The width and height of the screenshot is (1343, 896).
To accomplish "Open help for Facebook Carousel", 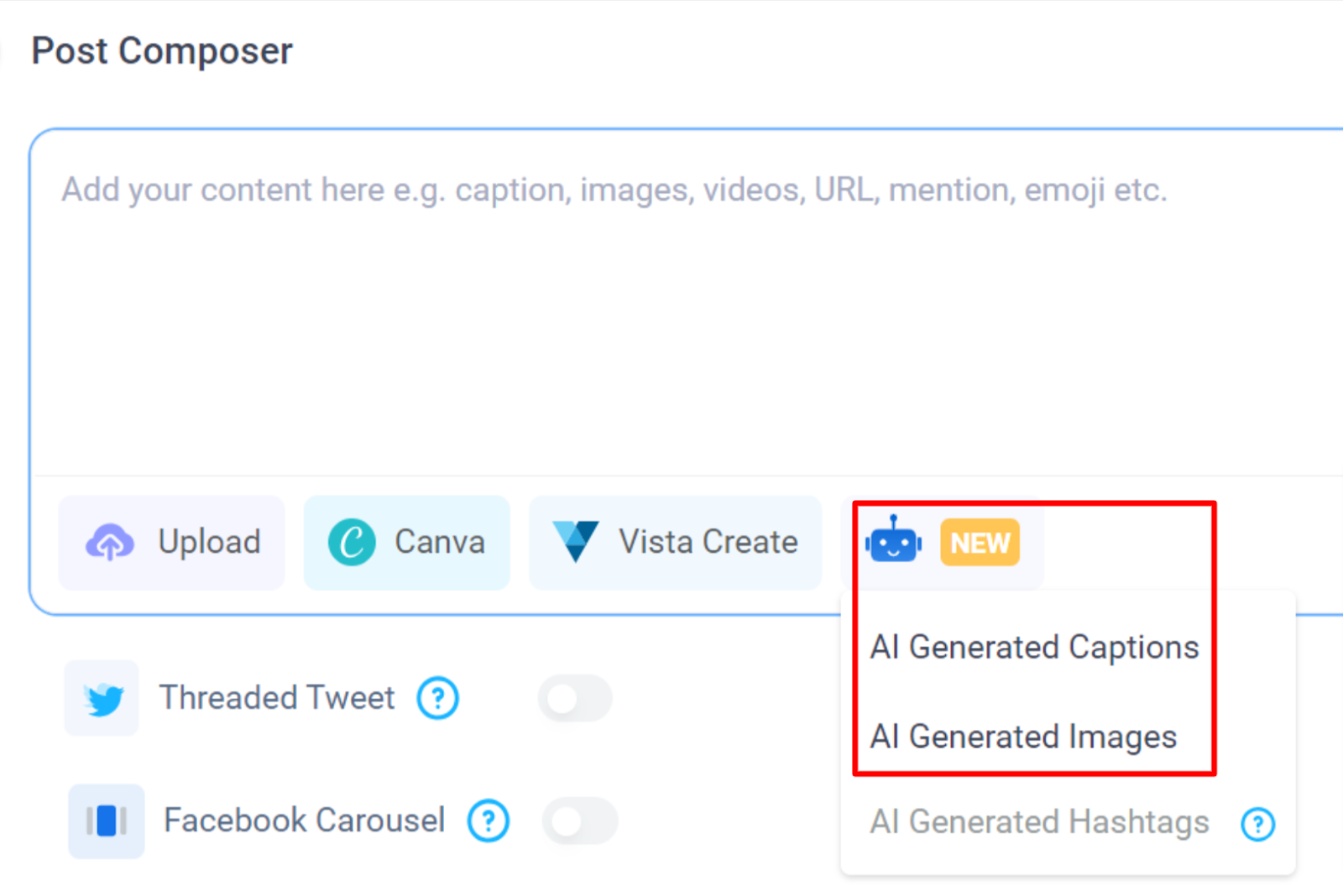I will [x=489, y=820].
